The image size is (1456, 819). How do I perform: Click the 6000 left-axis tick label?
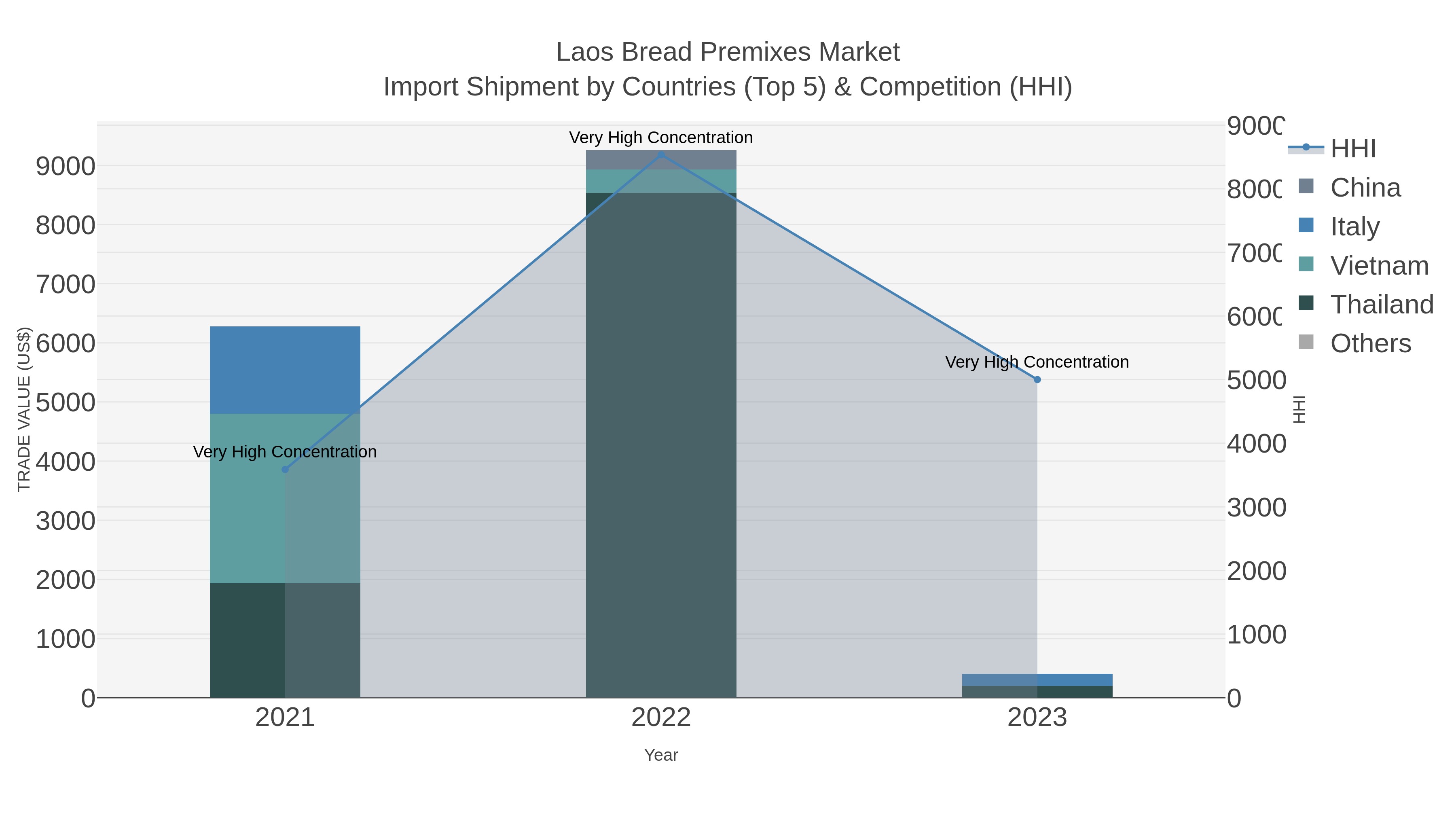click(66, 343)
